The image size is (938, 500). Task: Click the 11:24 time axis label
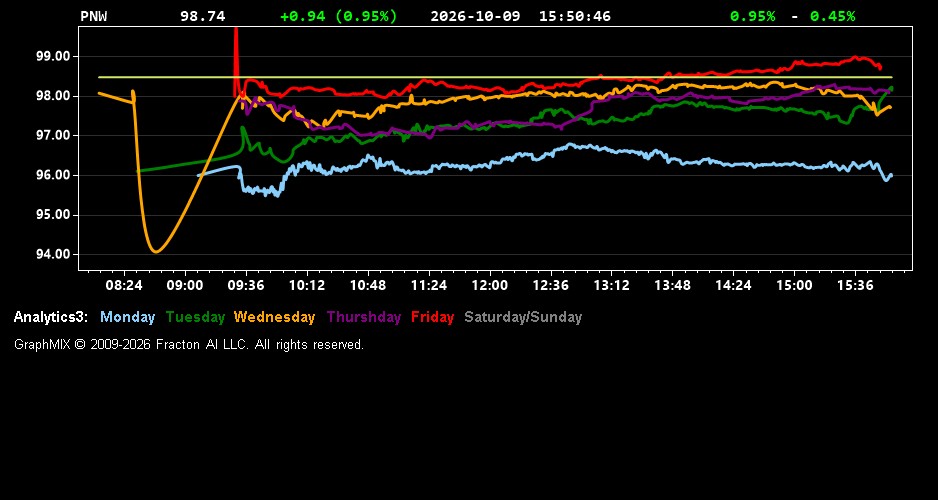429,285
